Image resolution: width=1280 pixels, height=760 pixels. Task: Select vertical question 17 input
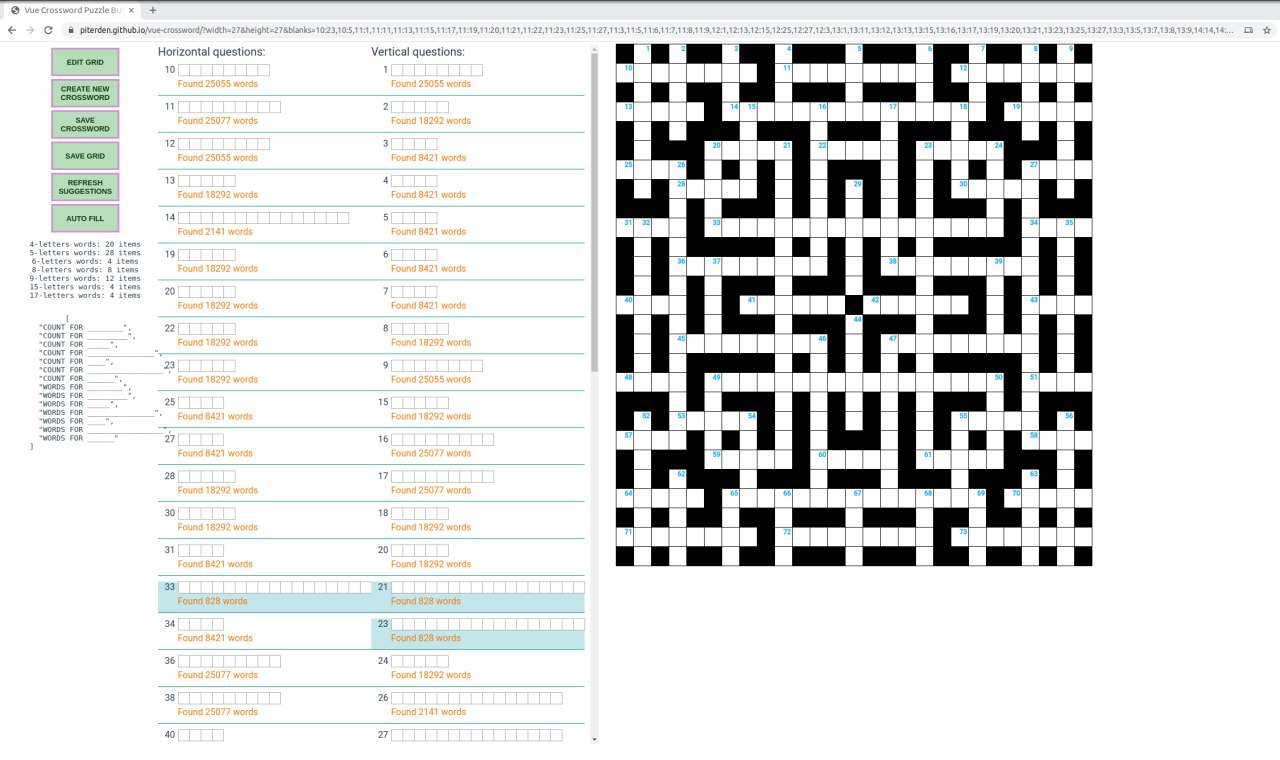point(442,476)
